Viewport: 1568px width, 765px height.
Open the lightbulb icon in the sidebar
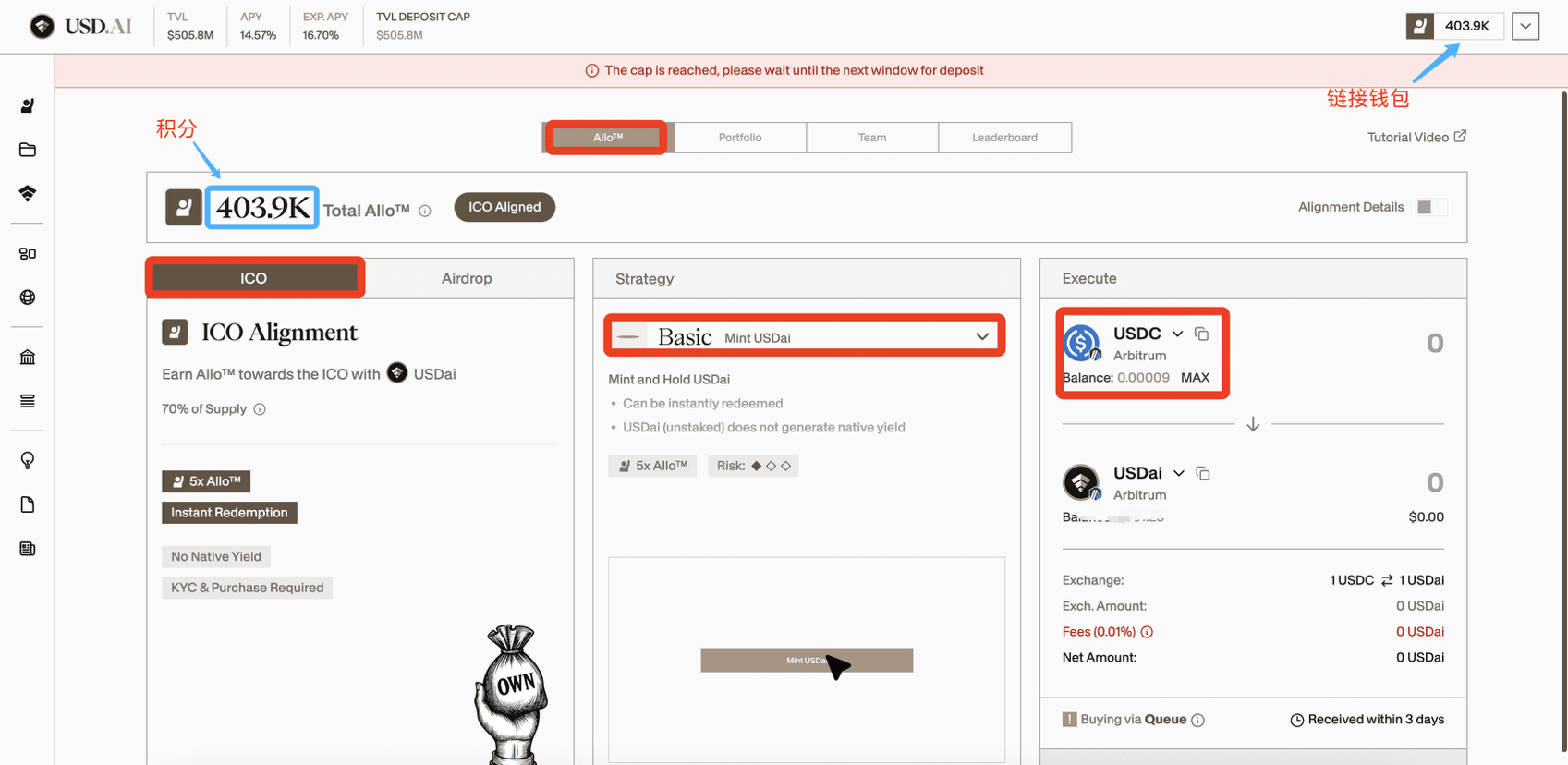(28, 460)
